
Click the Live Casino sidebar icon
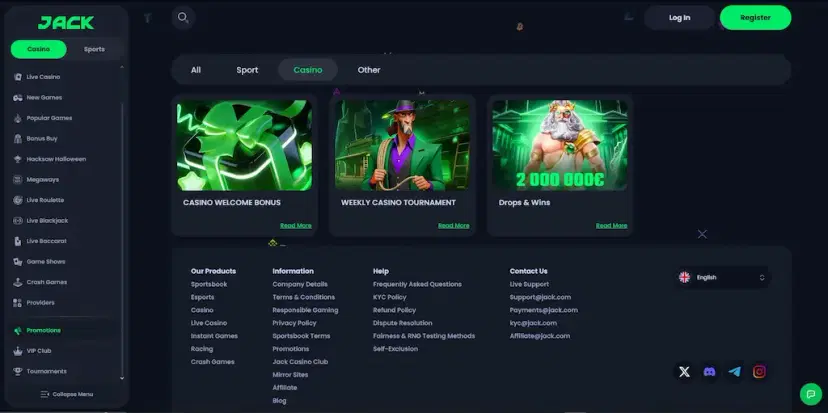(18, 77)
